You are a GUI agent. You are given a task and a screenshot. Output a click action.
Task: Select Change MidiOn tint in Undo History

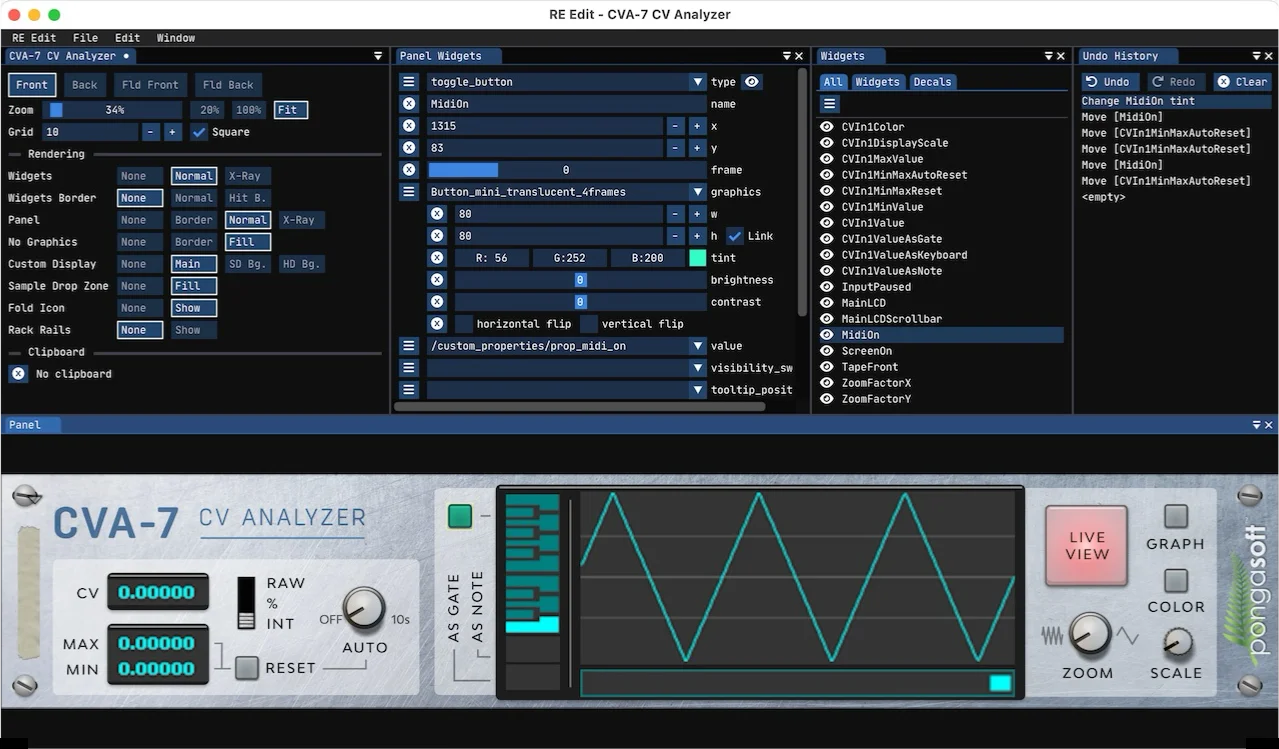click(x=1176, y=101)
